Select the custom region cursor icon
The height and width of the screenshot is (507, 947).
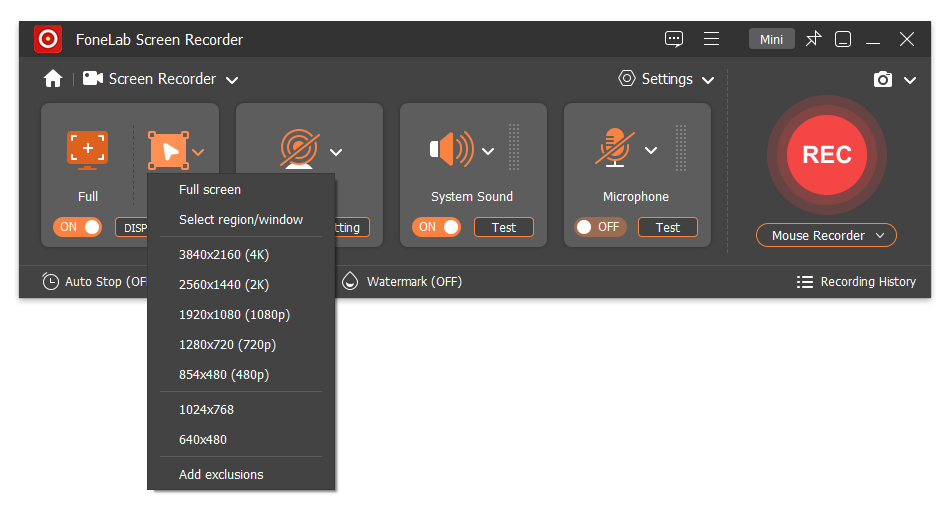click(x=169, y=150)
